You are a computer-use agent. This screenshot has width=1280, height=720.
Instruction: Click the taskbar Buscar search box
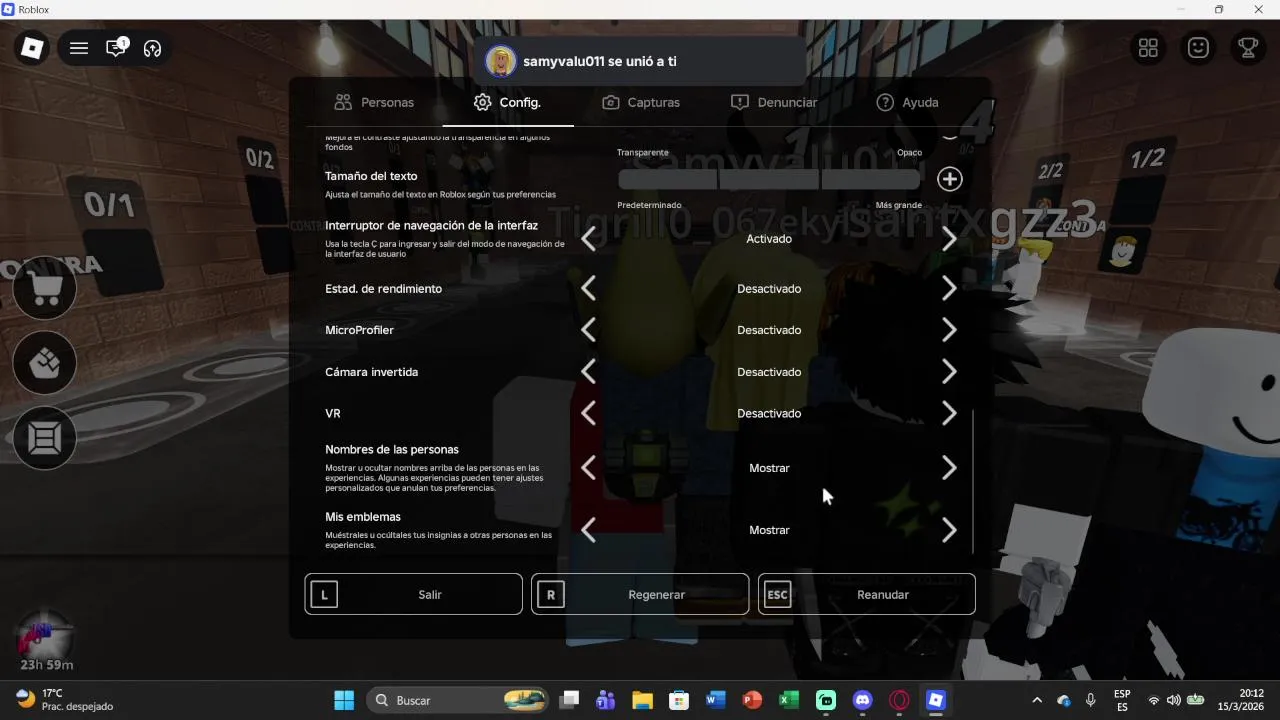[458, 700]
